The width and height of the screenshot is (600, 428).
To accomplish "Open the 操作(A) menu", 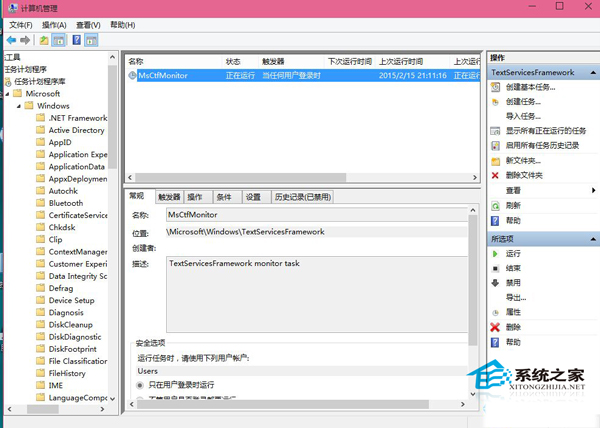I will pyautogui.click(x=54, y=25).
